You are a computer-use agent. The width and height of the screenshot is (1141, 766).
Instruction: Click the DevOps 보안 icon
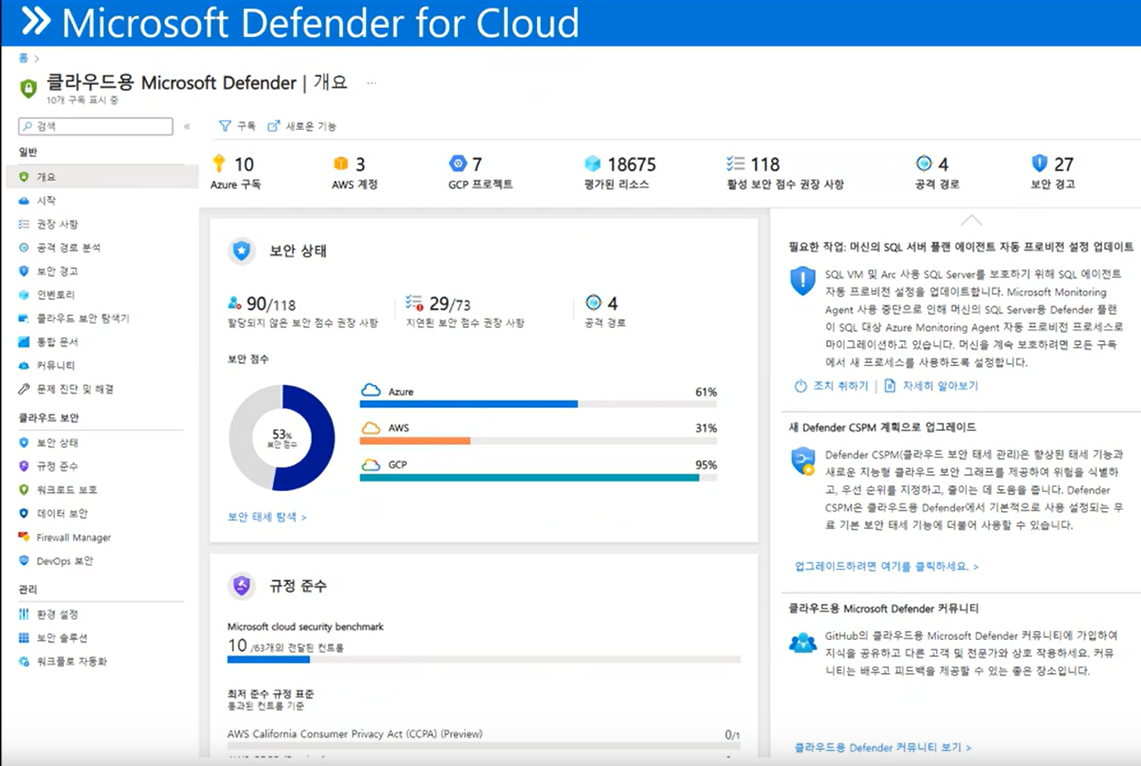24,561
